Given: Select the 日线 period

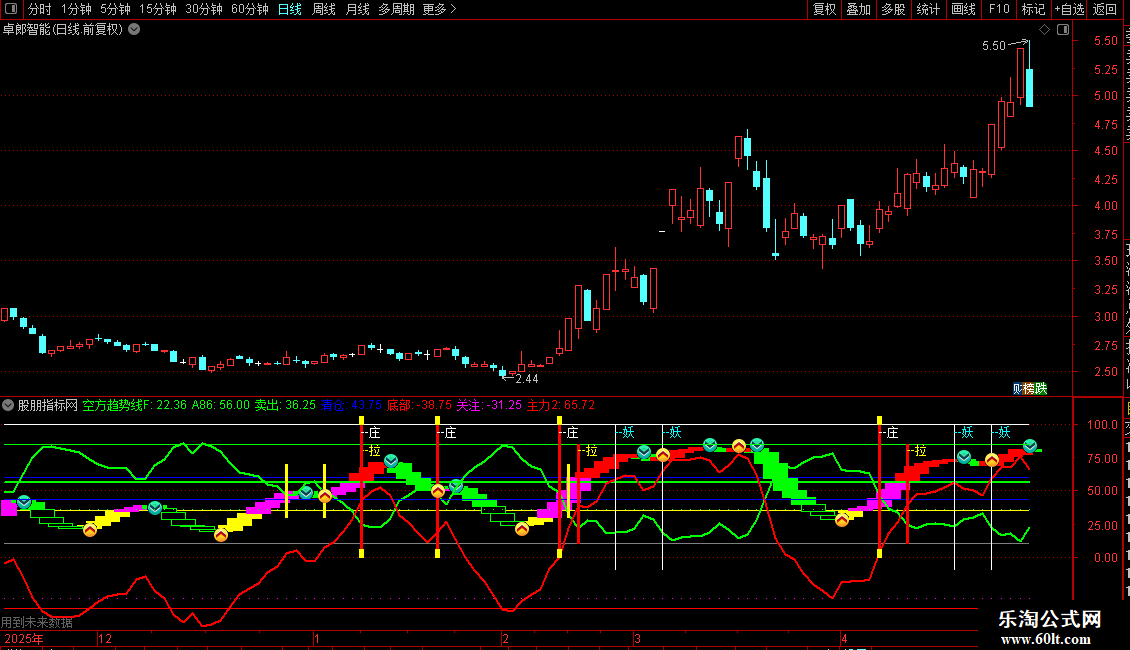Looking at the screenshot, I should [290, 9].
